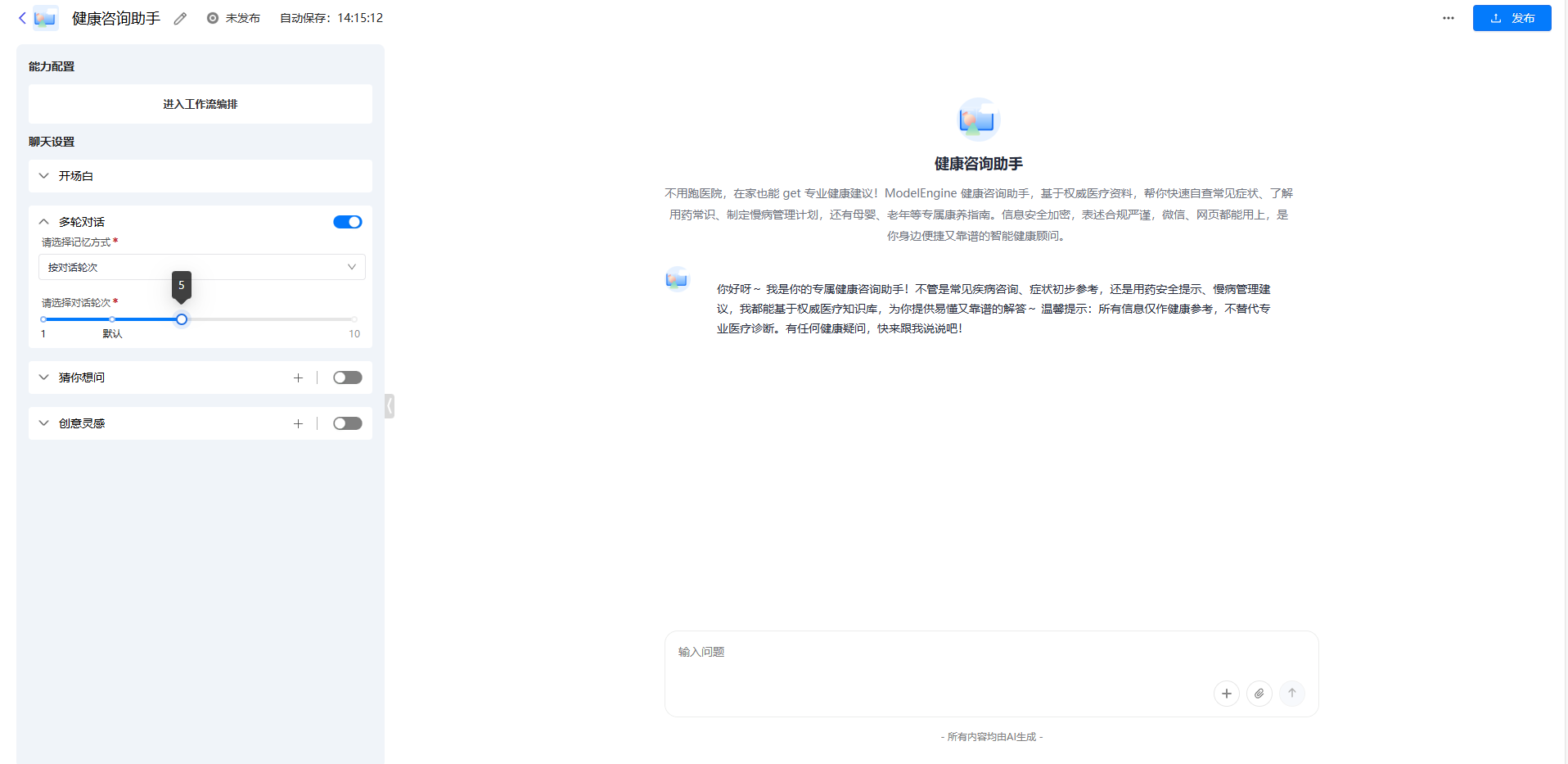
Task: Collapse the 多轮对话 section
Action: tap(43, 221)
